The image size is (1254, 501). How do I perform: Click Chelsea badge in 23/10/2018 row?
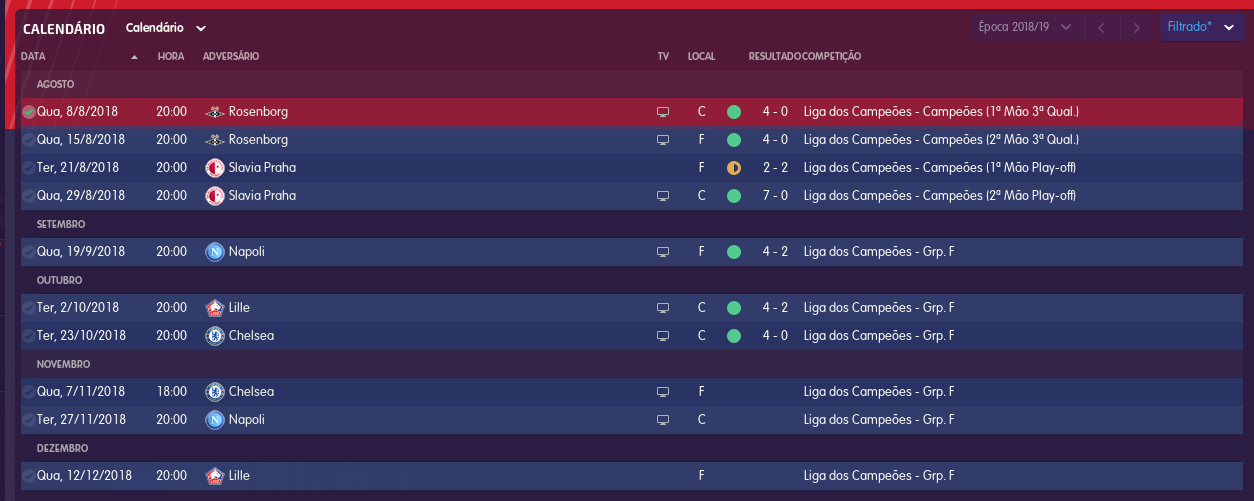pos(214,335)
